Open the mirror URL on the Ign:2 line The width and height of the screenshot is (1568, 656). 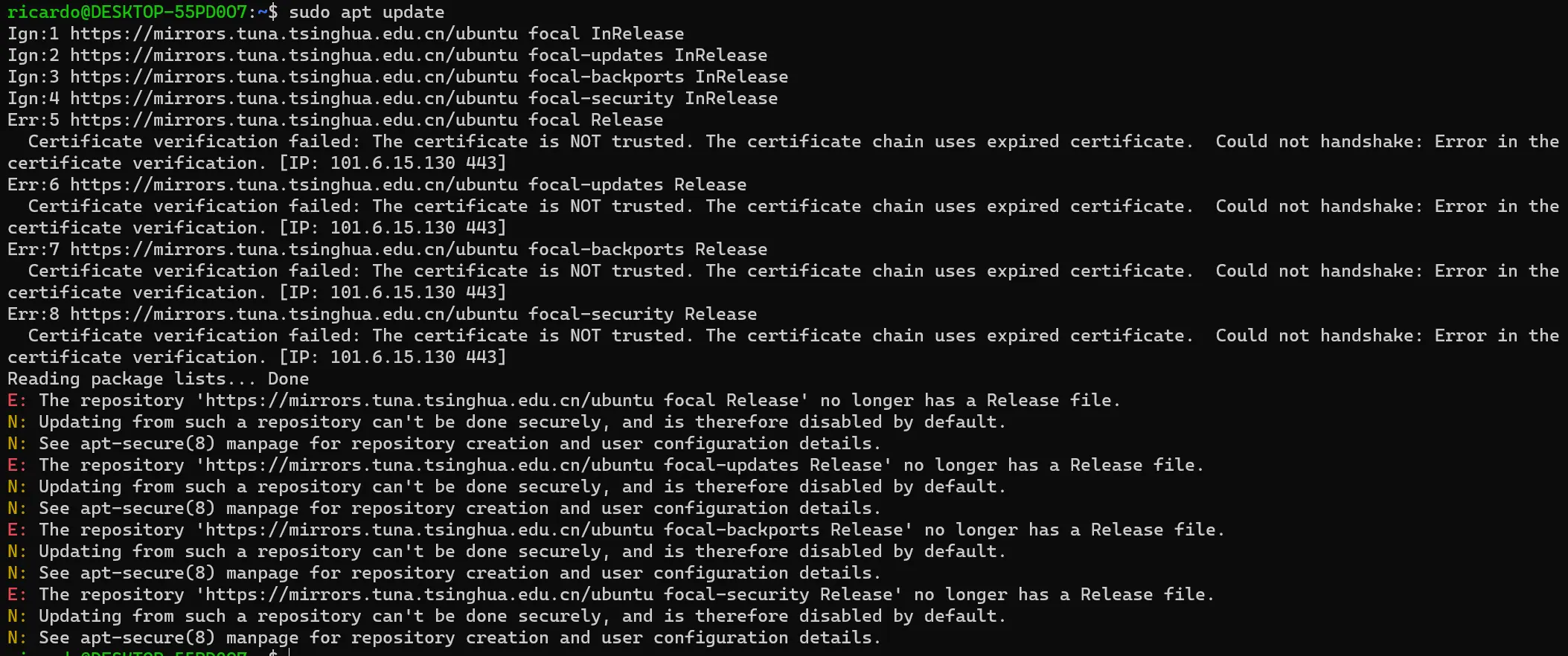293,55
